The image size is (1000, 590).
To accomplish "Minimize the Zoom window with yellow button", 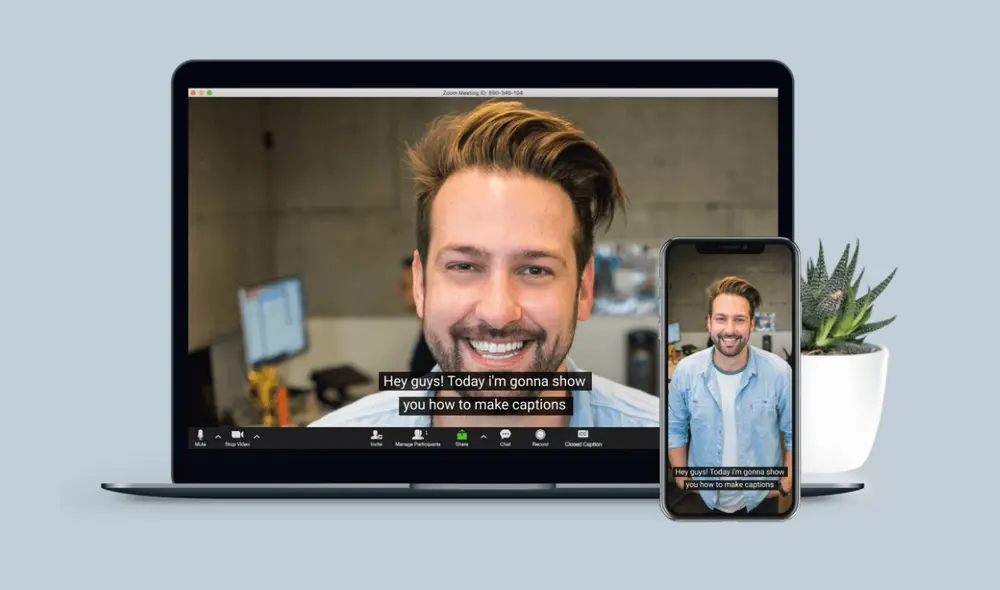I will point(201,93).
